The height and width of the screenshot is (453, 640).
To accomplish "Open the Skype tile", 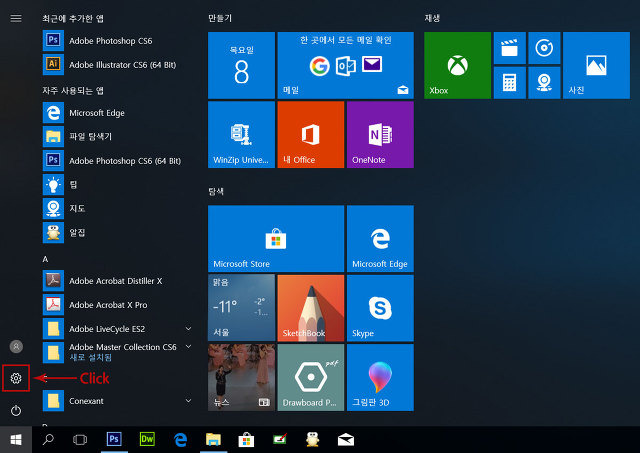I will 380,308.
